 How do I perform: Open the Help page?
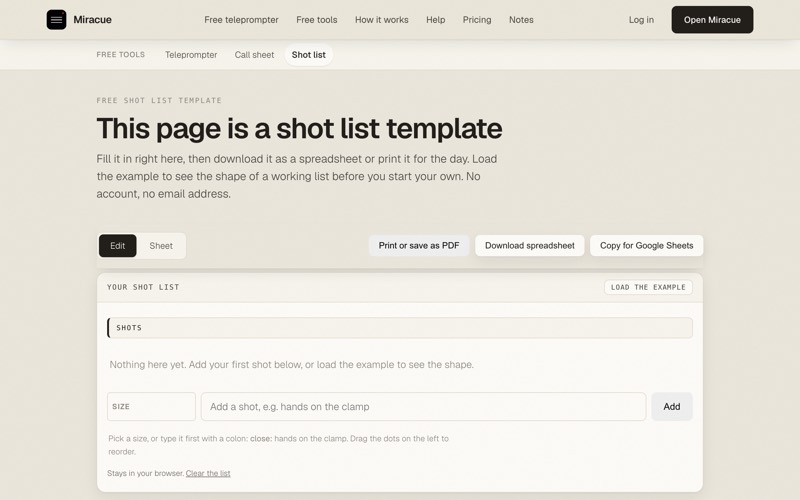435,20
